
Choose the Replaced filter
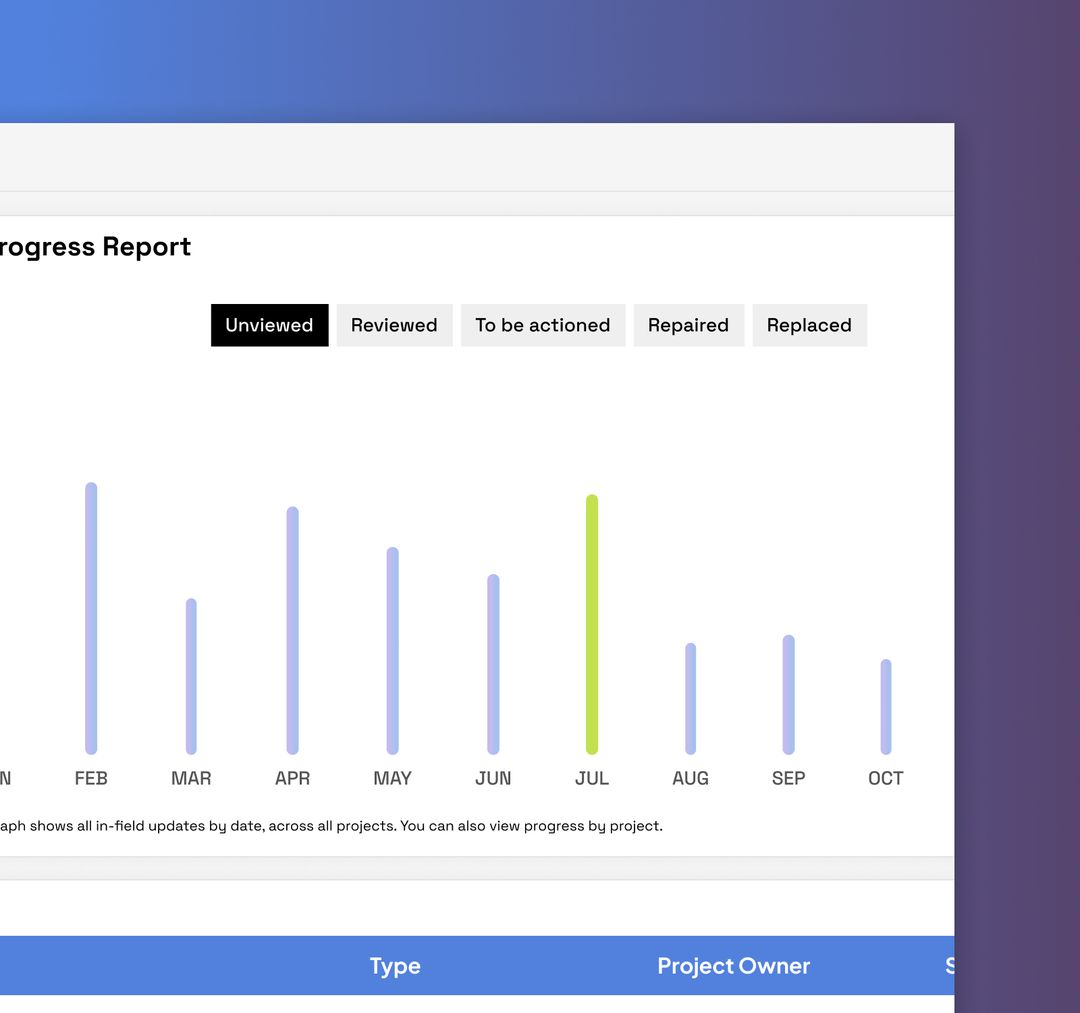810,325
